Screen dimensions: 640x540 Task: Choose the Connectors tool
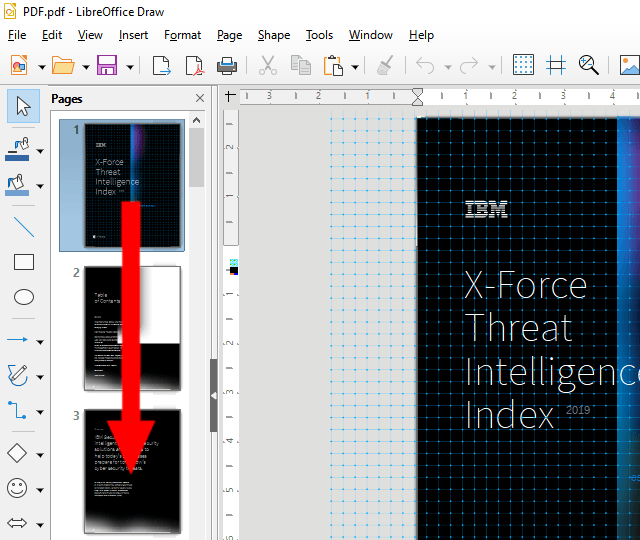pos(17,410)
